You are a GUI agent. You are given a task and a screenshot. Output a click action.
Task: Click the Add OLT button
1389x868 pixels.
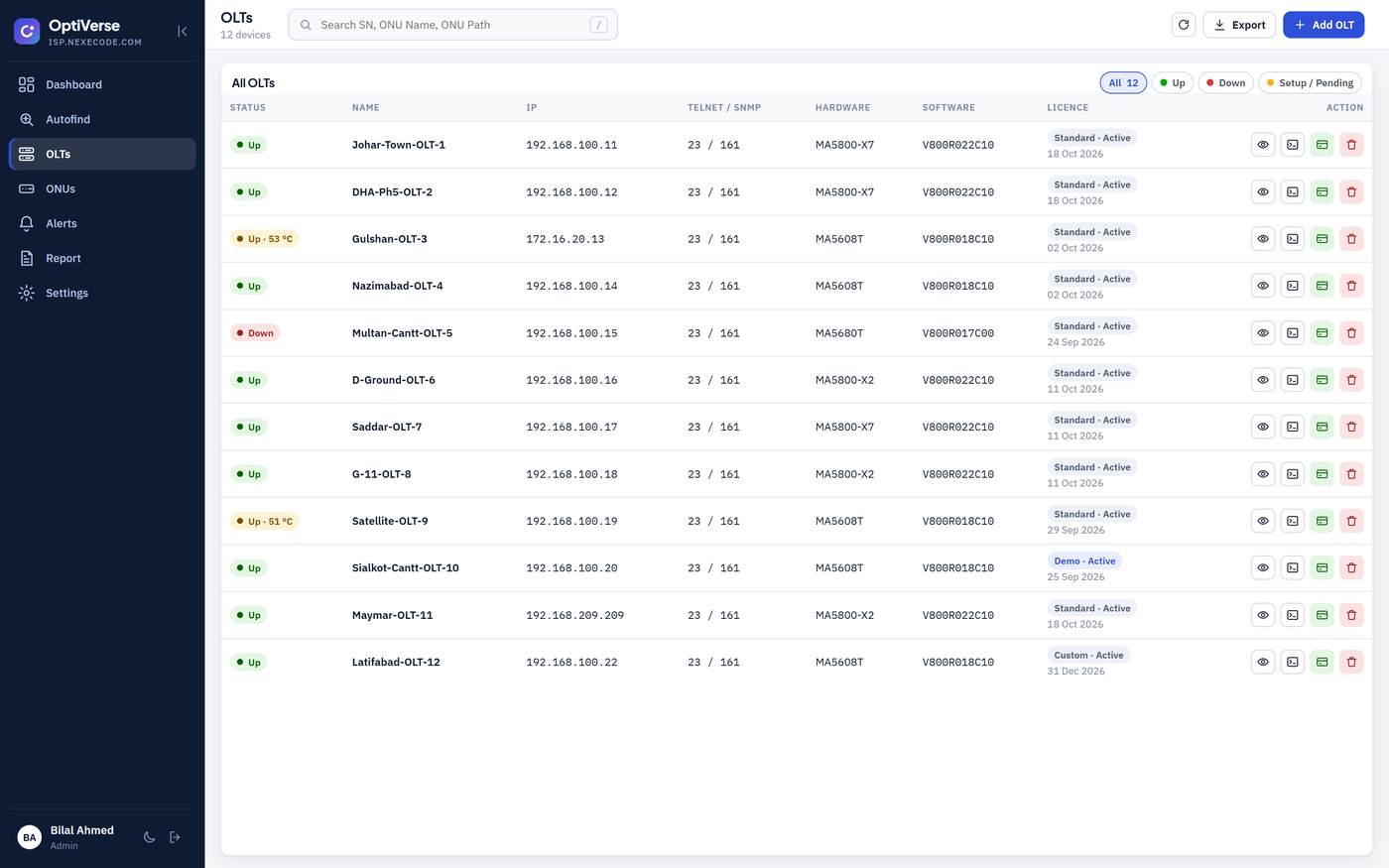pos(1324,25)
